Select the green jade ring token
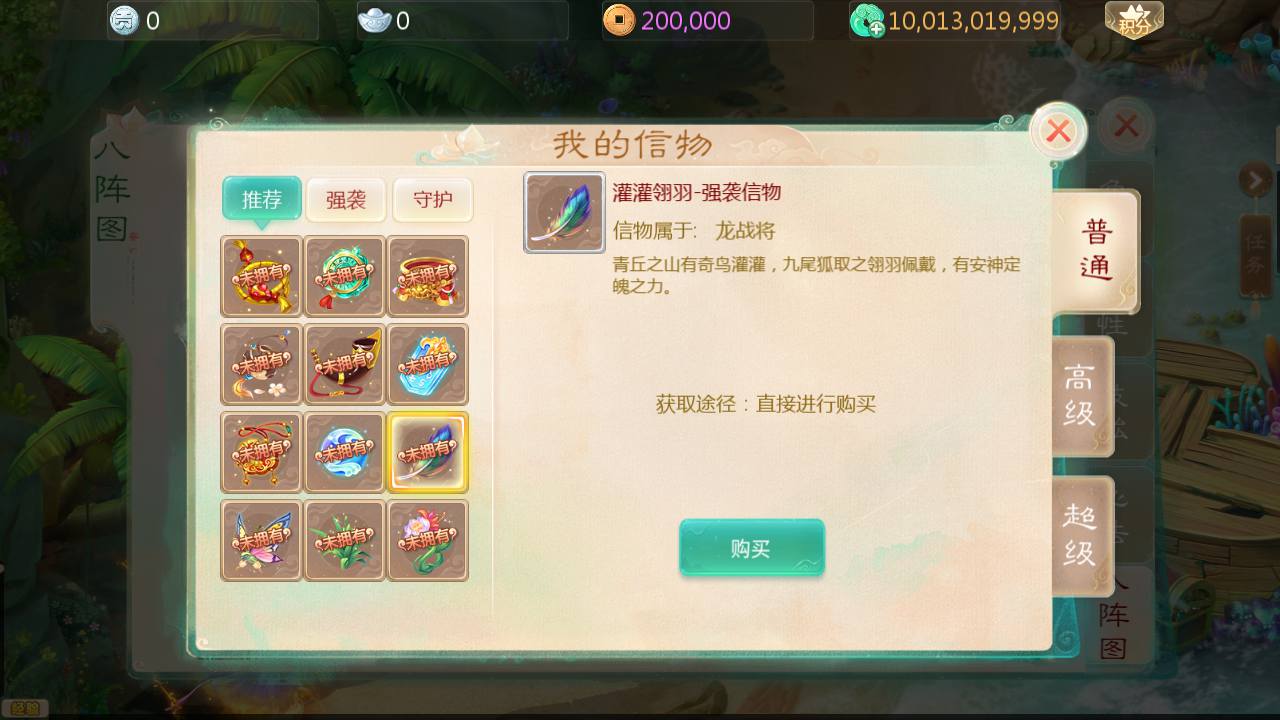 tap(344, 276)
